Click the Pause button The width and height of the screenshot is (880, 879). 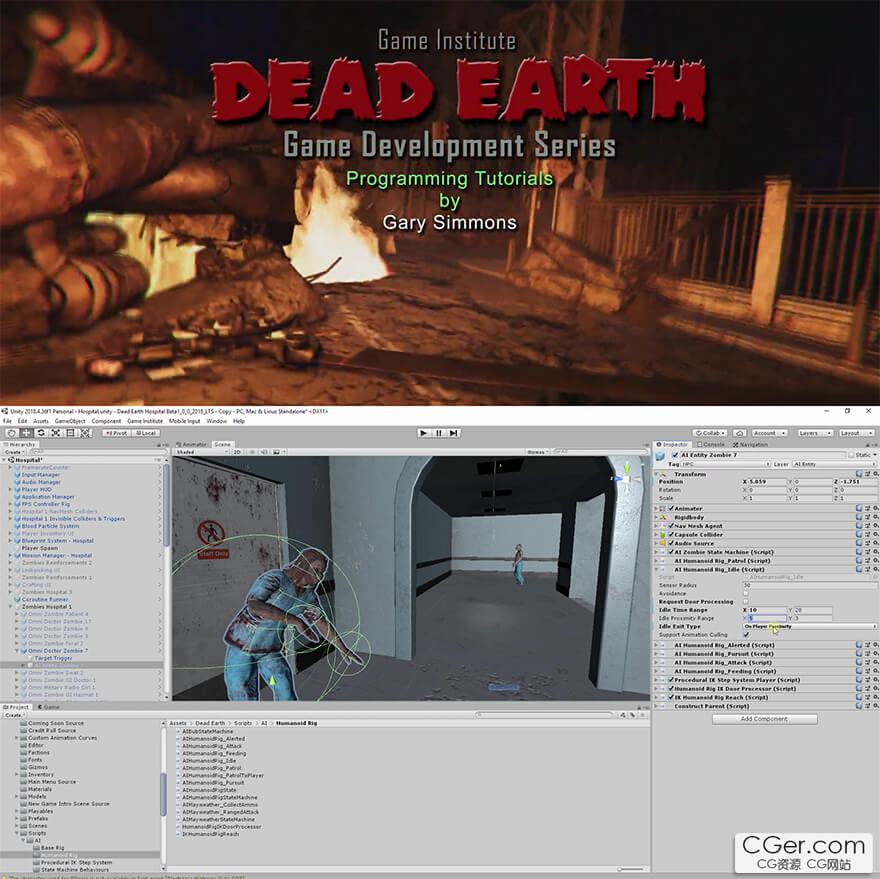439,433
